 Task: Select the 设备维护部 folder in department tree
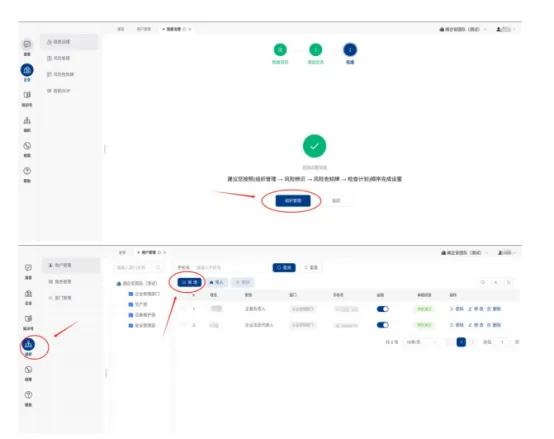pyautogui.click(x=142, y=315)
